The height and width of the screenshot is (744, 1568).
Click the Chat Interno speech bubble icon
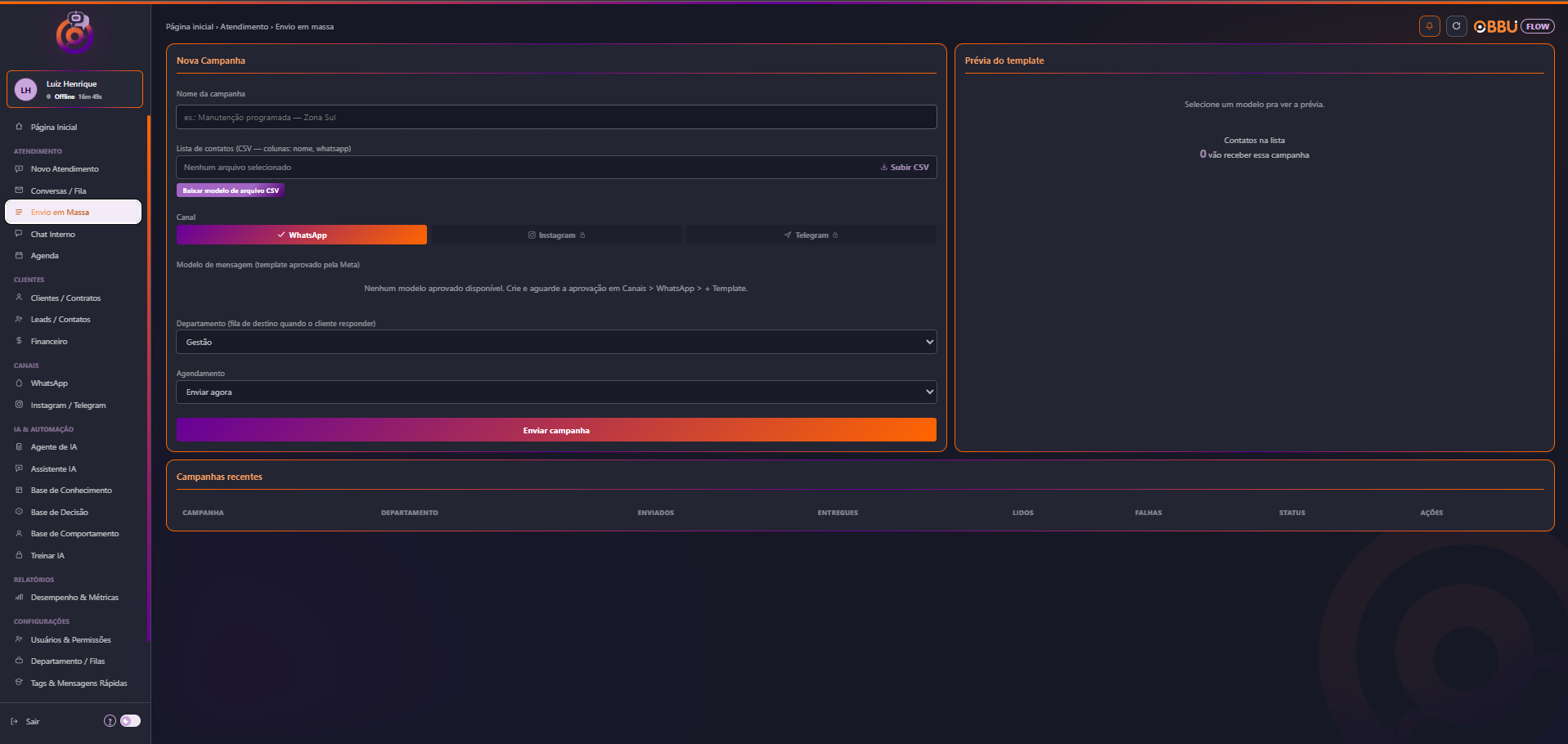[19, 234]
